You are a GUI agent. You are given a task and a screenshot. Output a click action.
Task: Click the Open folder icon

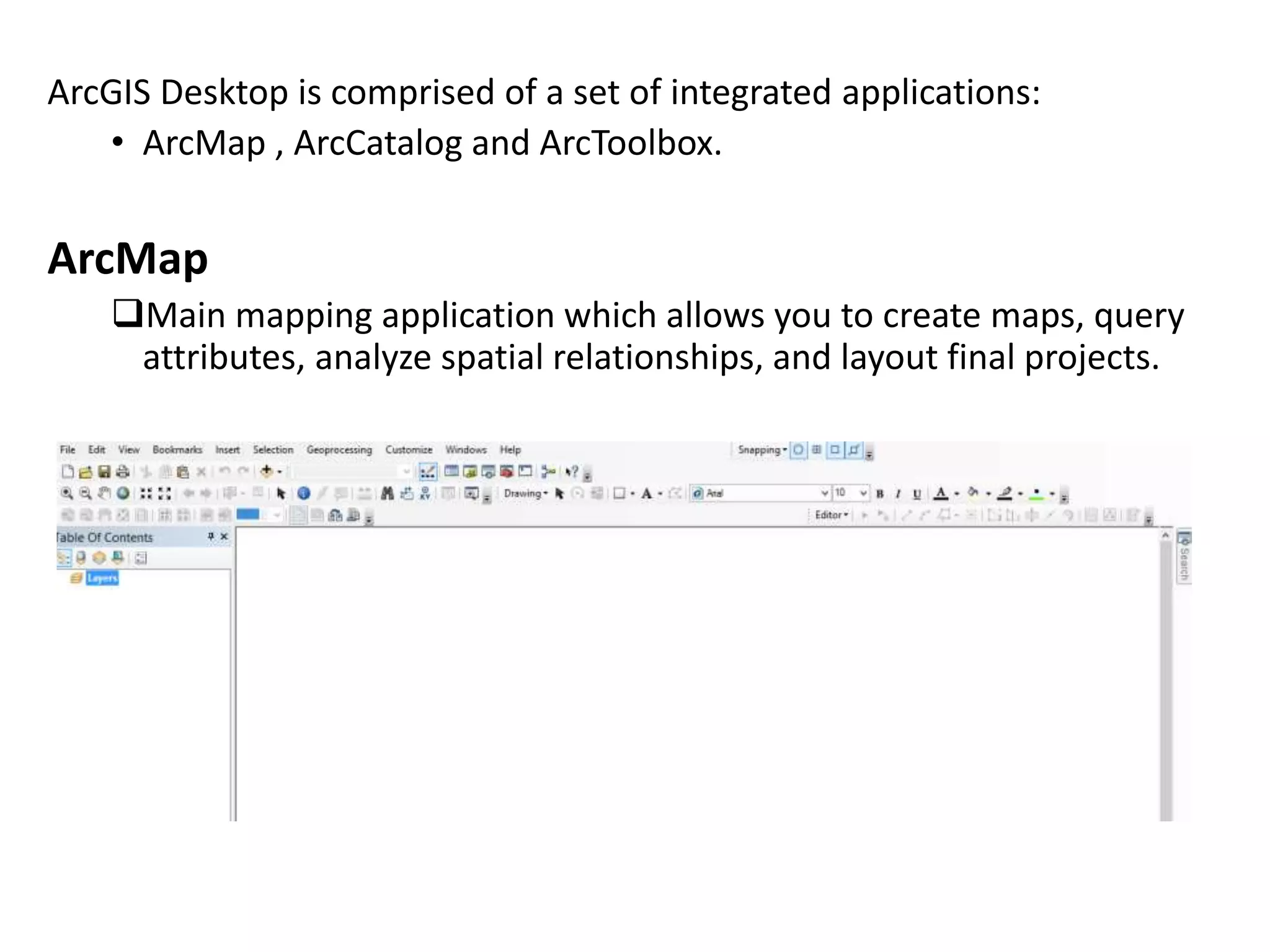86,472
